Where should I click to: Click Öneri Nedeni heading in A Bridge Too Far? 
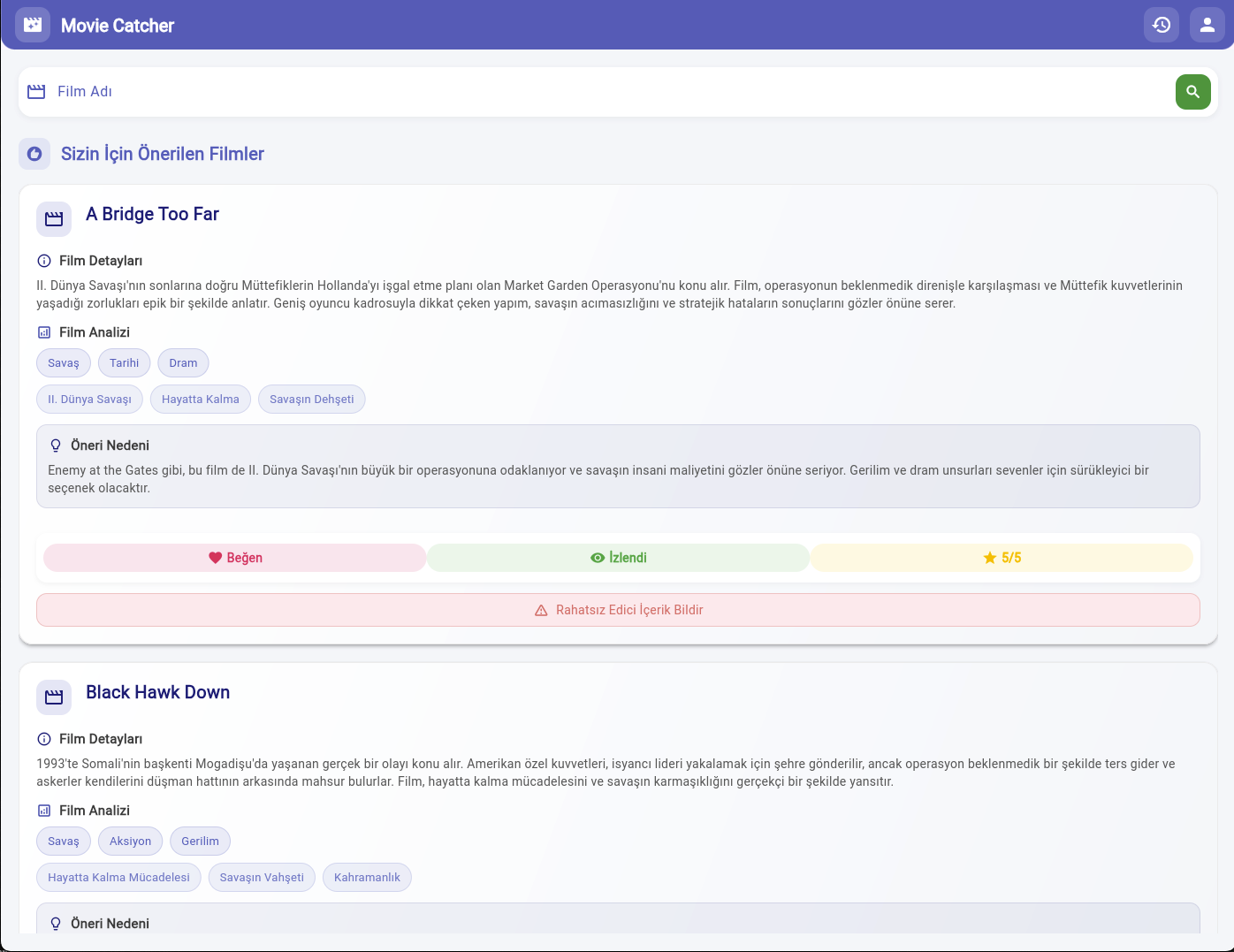[110, 446]
